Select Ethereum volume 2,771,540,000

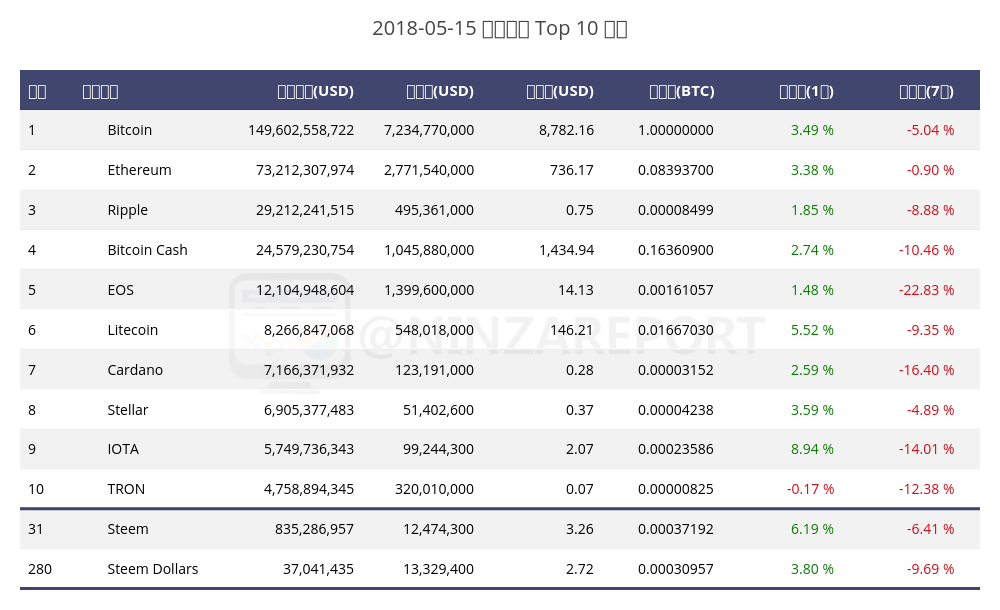(429, 170)
